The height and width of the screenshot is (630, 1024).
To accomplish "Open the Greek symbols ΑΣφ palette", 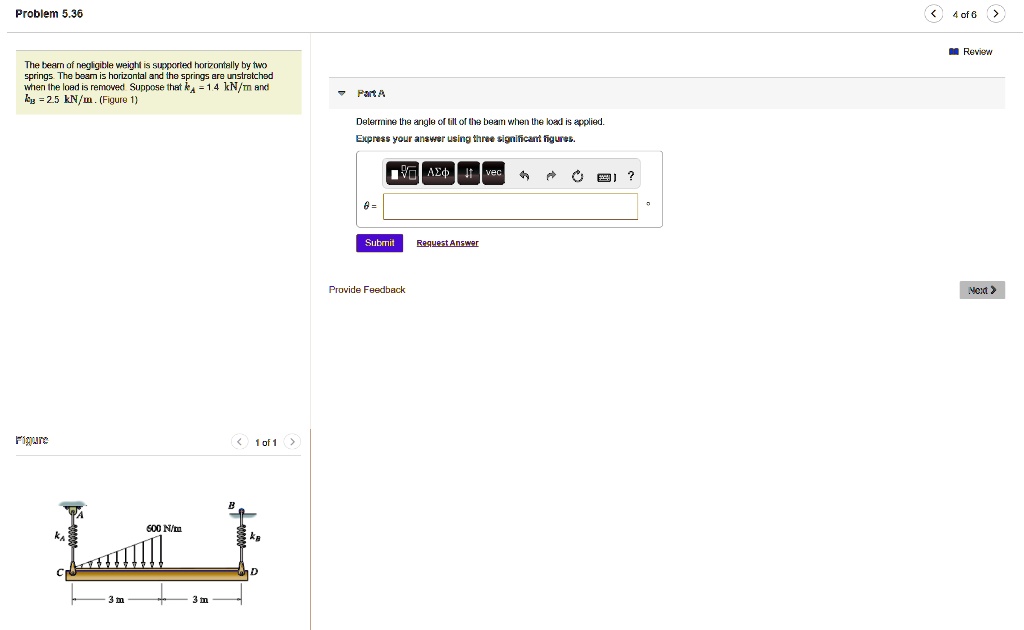I will click(x=438, y=174).
